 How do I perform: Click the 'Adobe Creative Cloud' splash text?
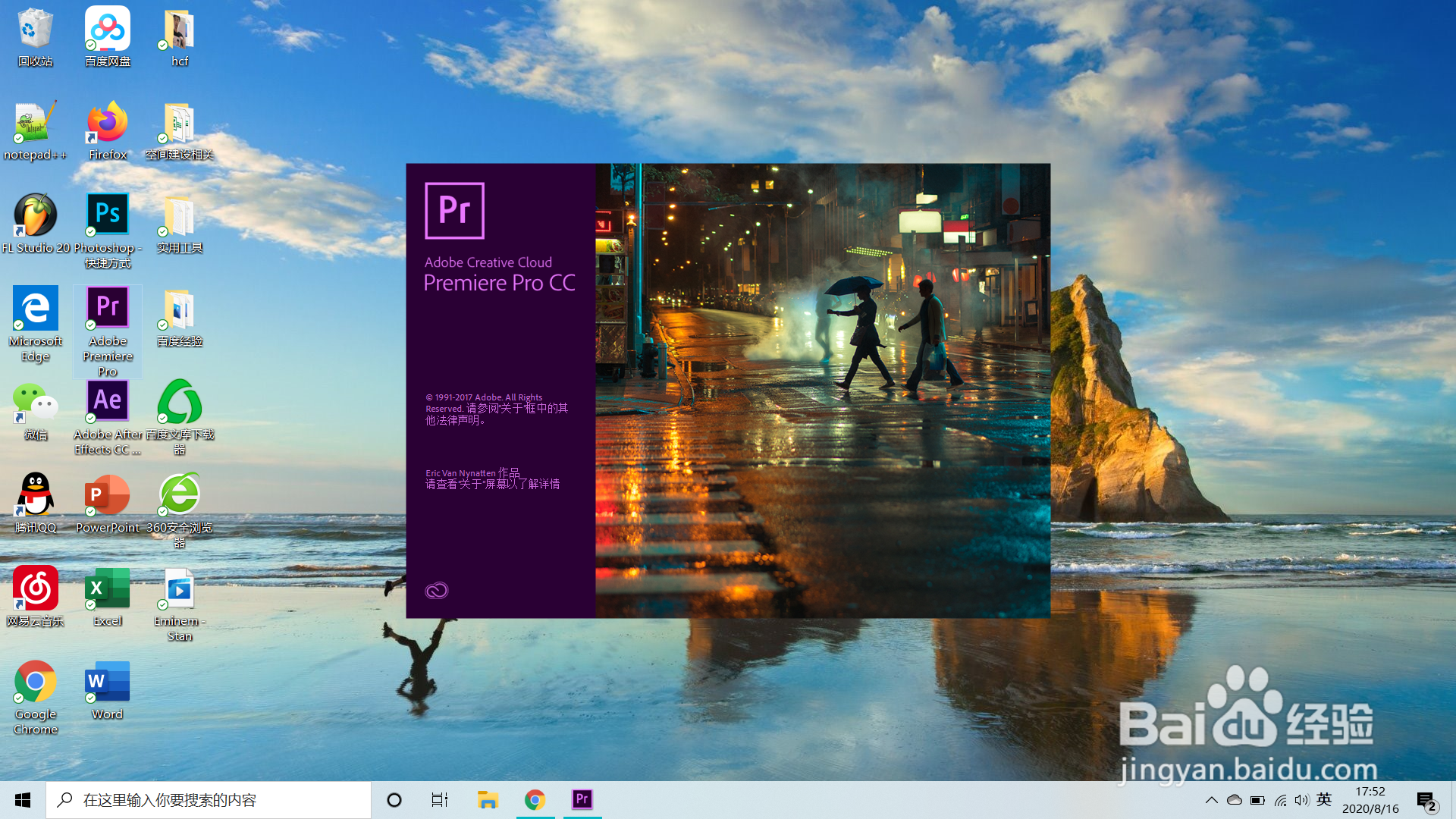tap(488, 262)
